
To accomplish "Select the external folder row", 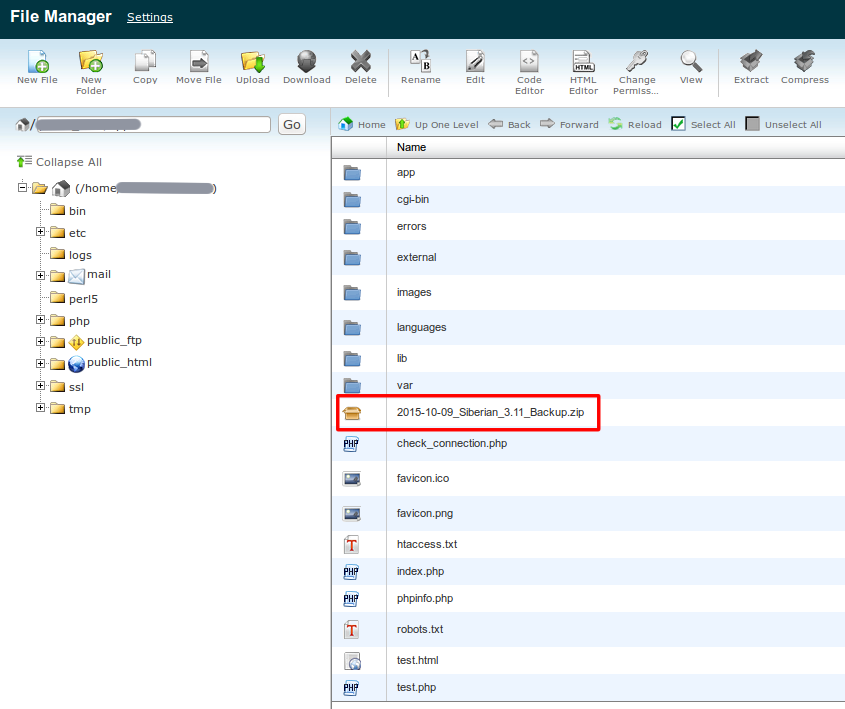I will pyautogui.click(x=588, y=258).
